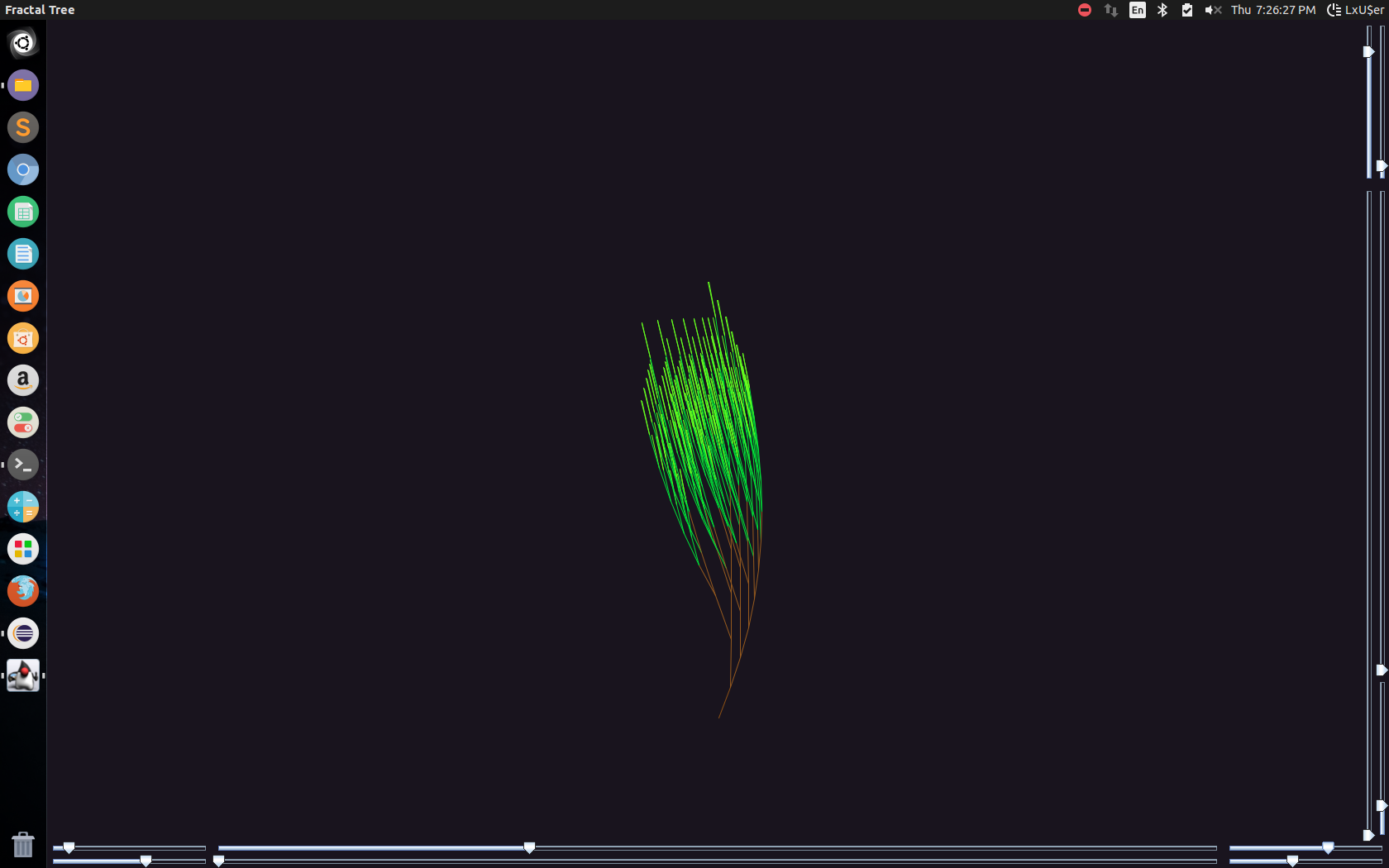Click the lower bottom-right slider thumb

click(1292, 861)
